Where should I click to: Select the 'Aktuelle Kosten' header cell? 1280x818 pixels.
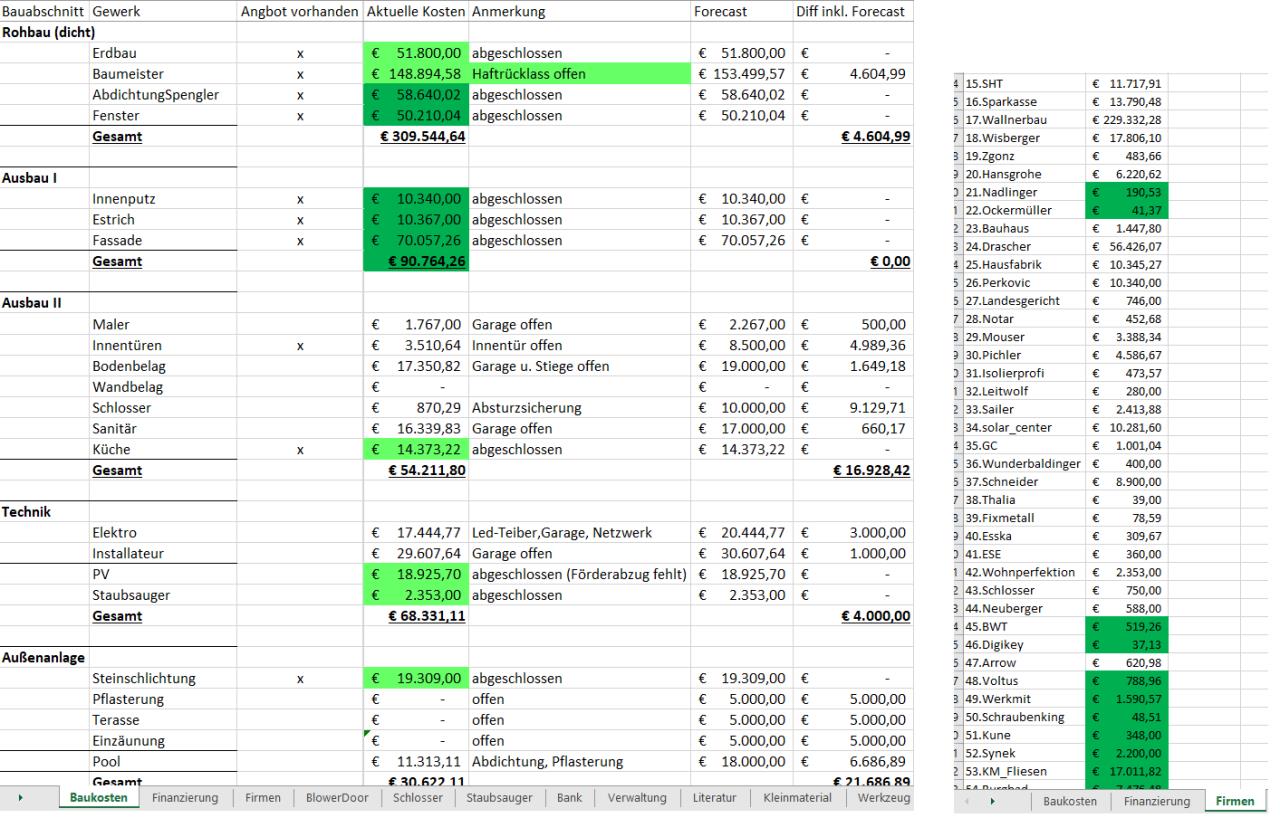pos(415,11)
